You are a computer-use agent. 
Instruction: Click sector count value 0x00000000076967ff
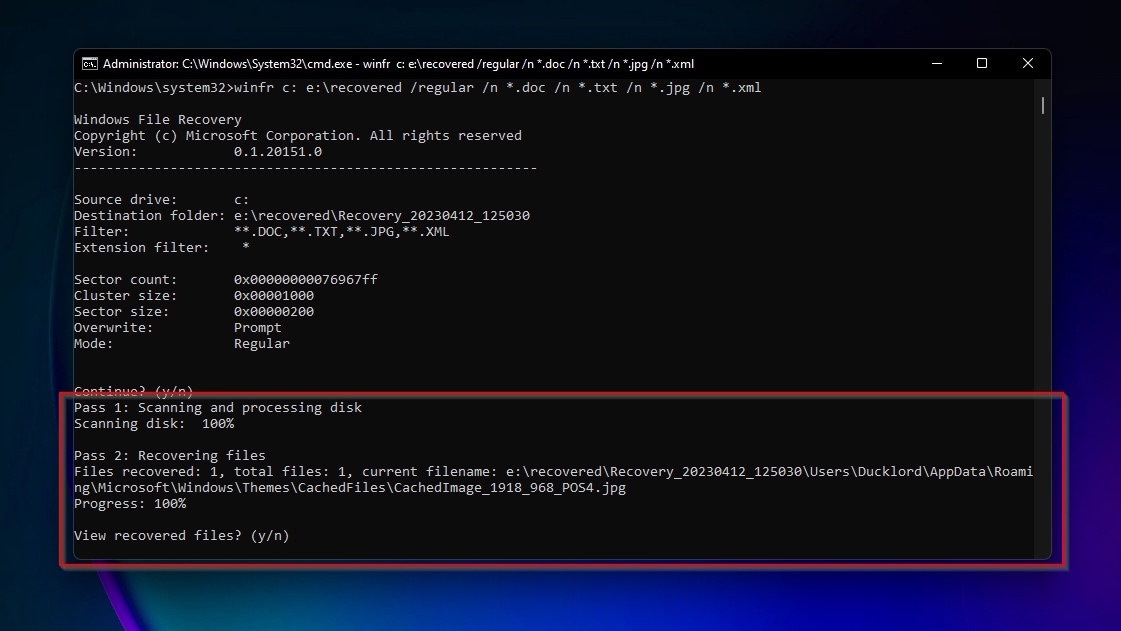coord(305,279)
